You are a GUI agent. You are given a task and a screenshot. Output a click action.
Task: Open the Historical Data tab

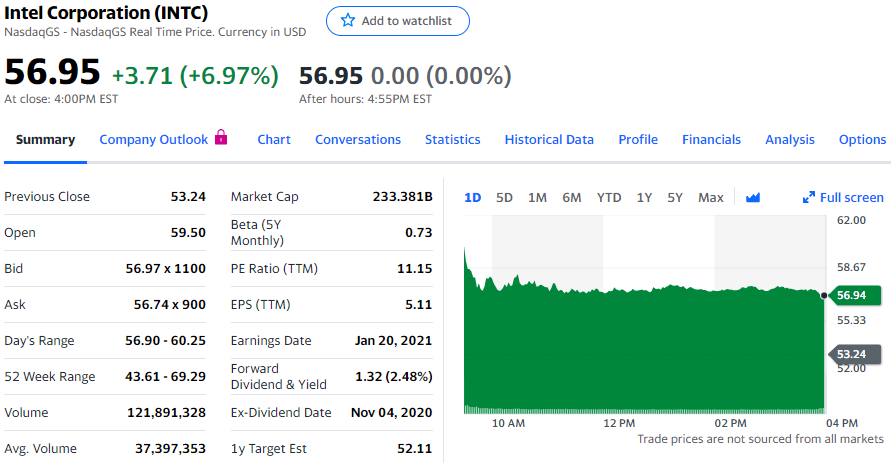[549, 140]
